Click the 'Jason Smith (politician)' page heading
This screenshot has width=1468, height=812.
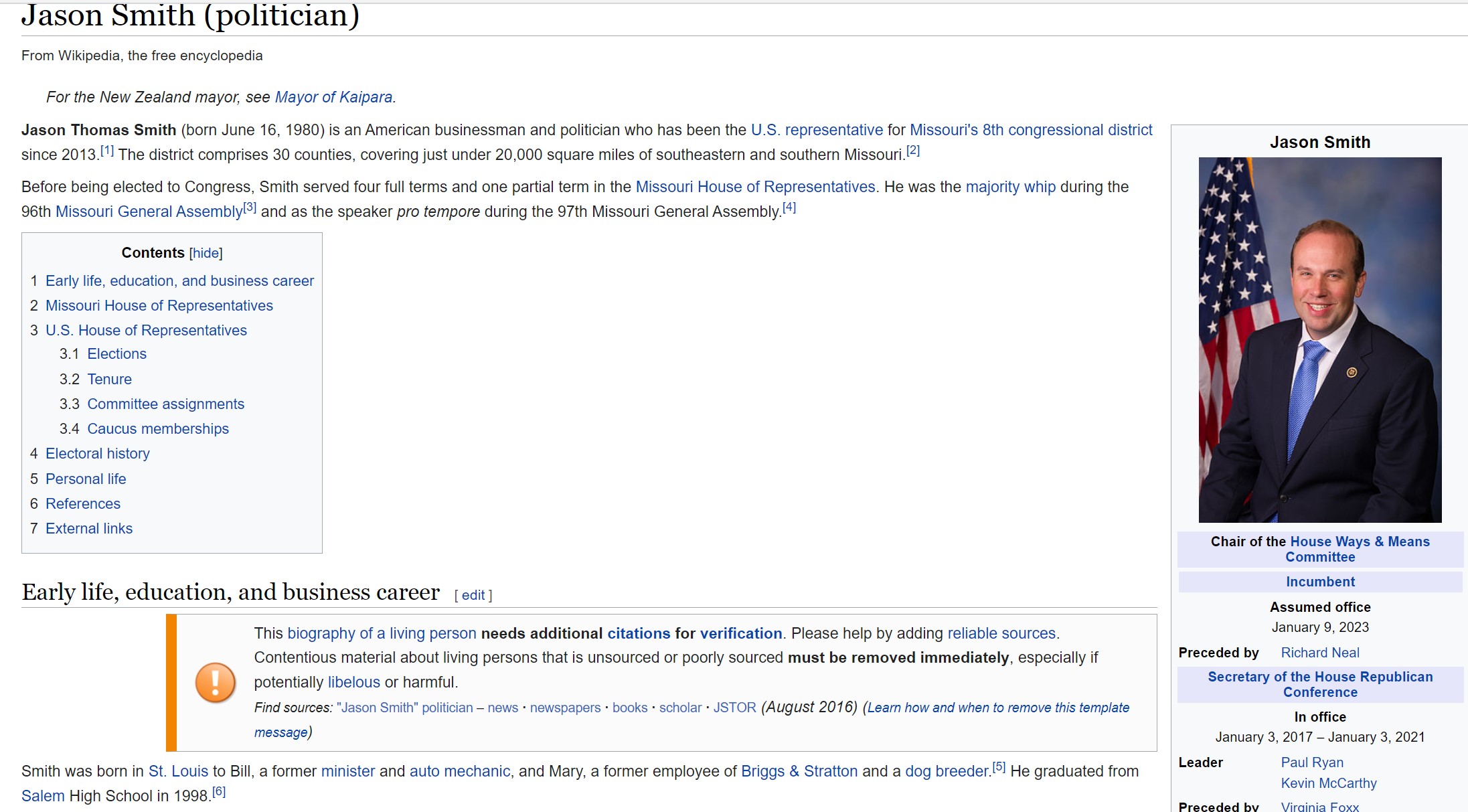pos(190,15)
